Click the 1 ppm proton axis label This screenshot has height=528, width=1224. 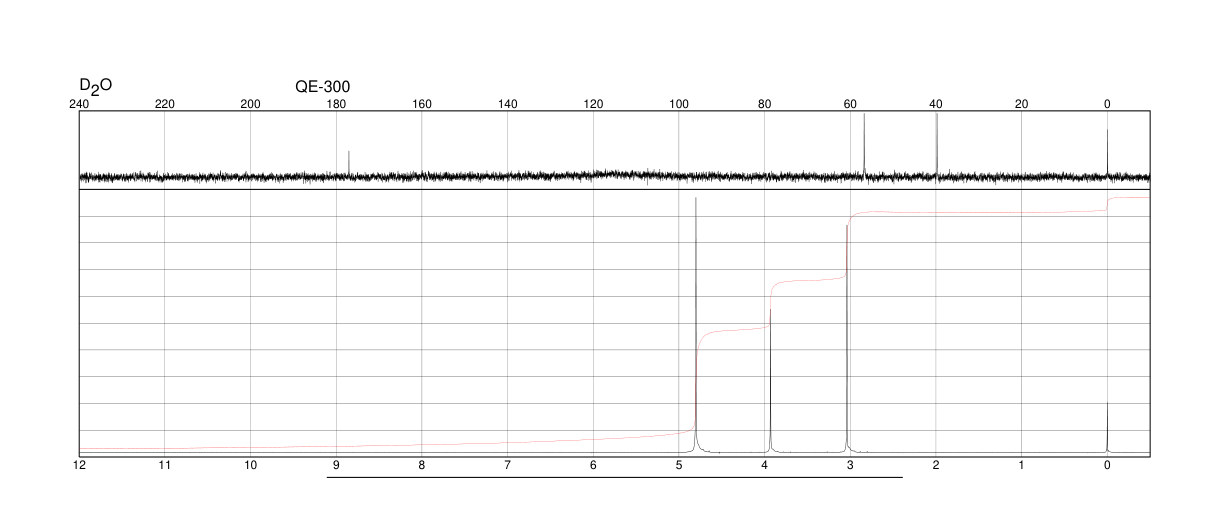point(1021,466)
